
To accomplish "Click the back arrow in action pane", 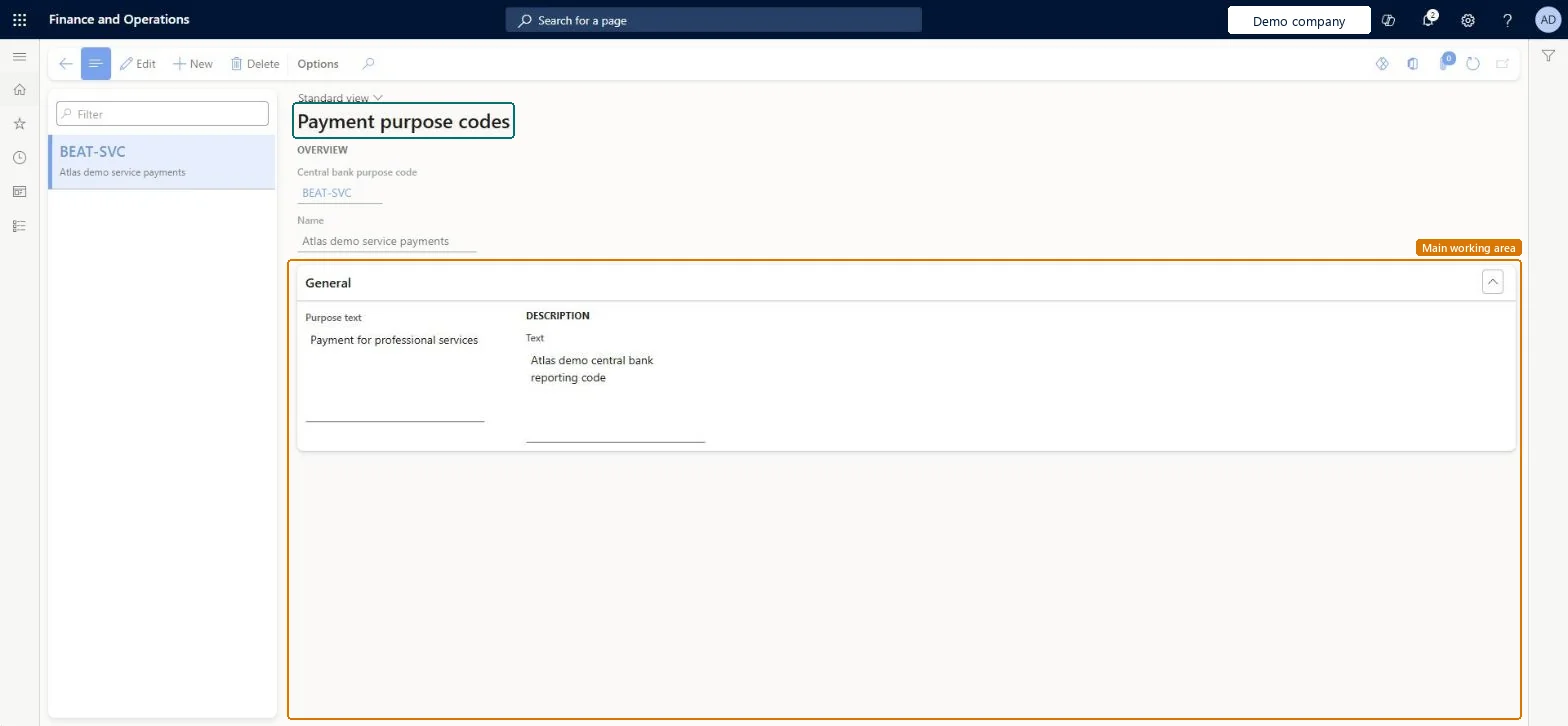I will pos(66,64).
